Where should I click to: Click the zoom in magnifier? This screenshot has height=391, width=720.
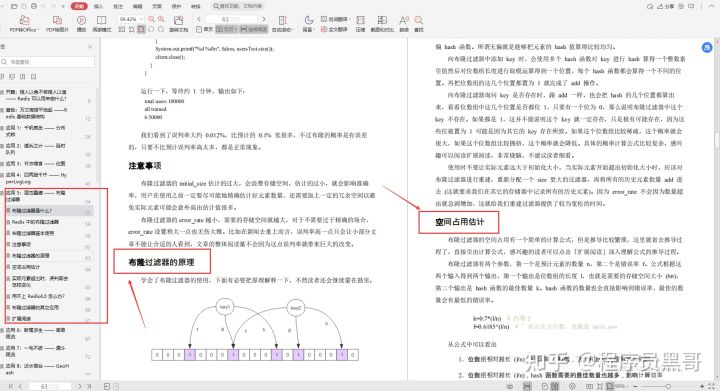coord(161,19)
